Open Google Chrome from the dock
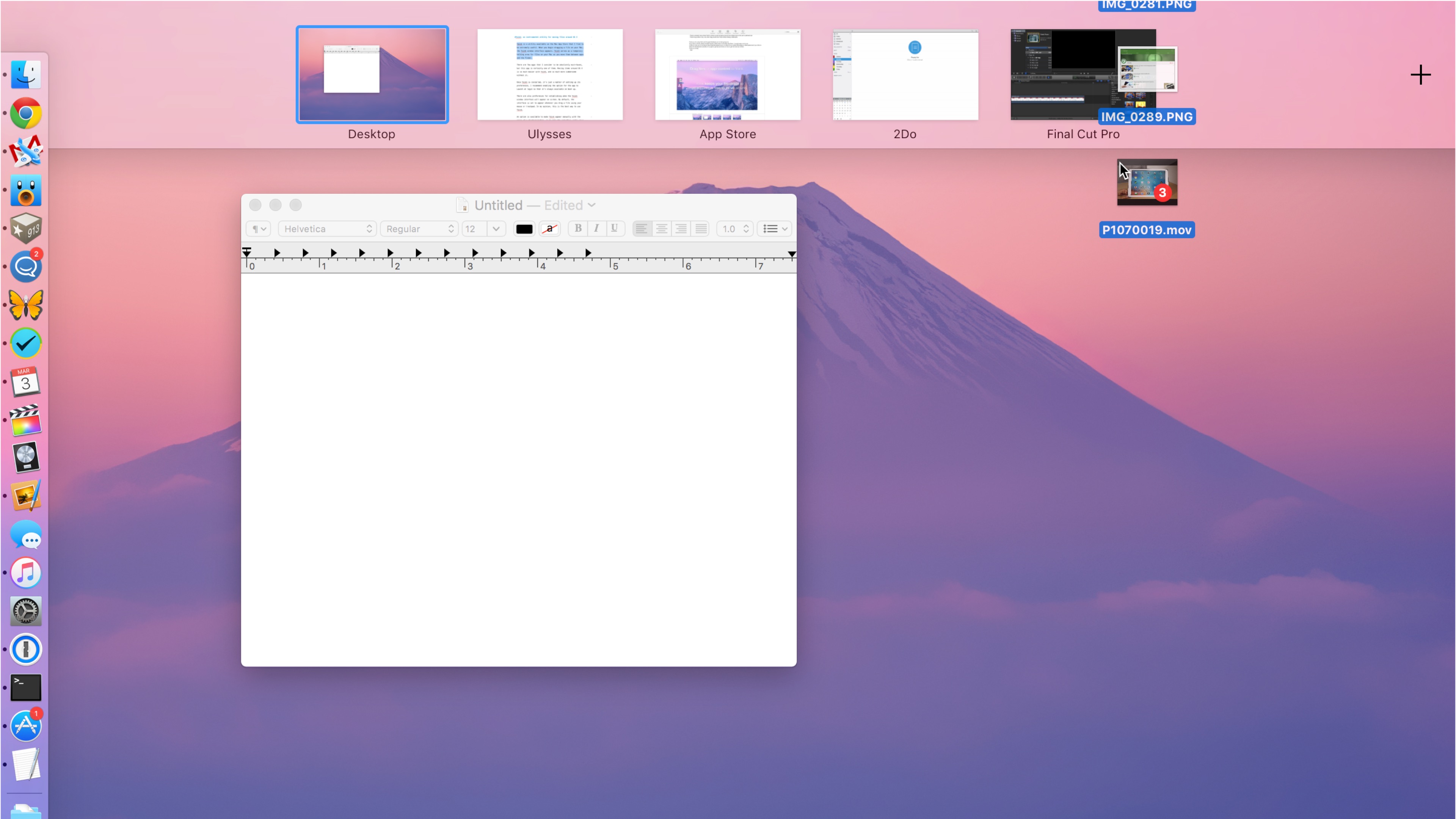 point(25,114)
